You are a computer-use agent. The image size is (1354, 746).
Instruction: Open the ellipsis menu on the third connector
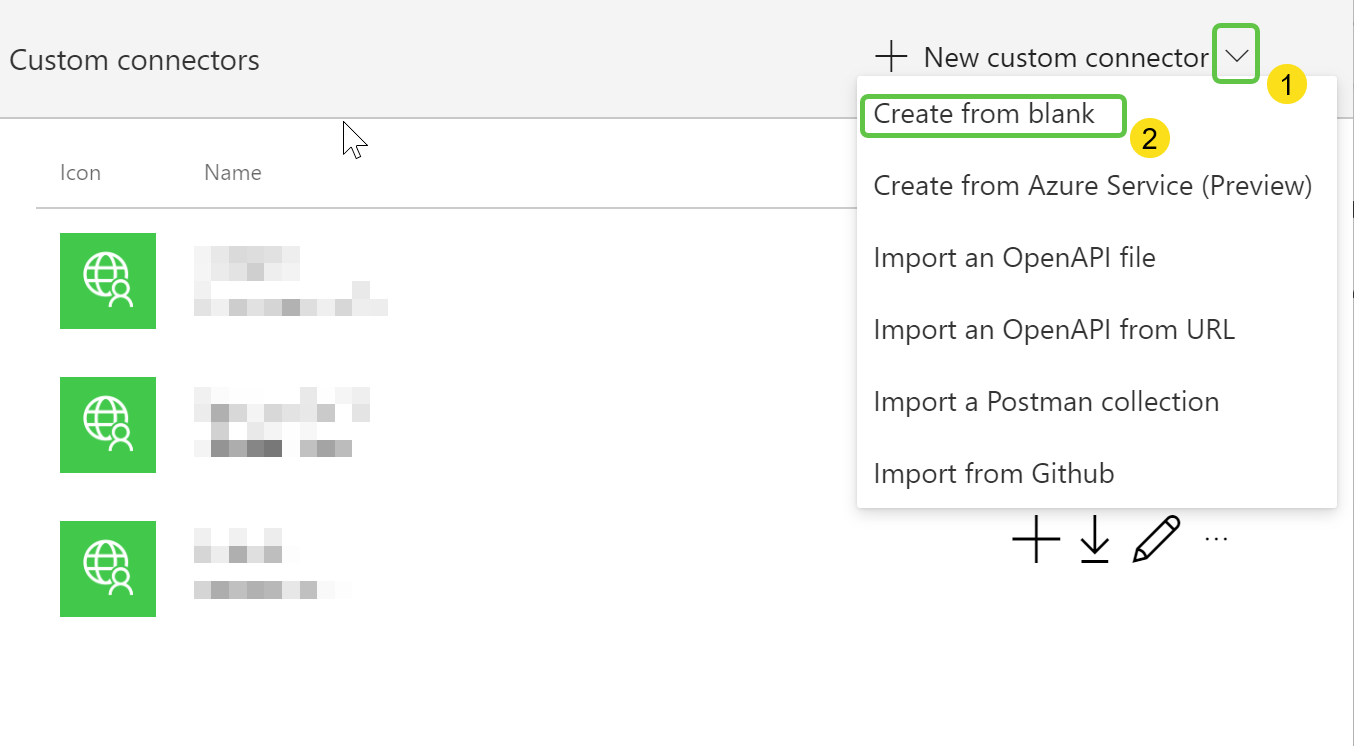point(1215,540)
